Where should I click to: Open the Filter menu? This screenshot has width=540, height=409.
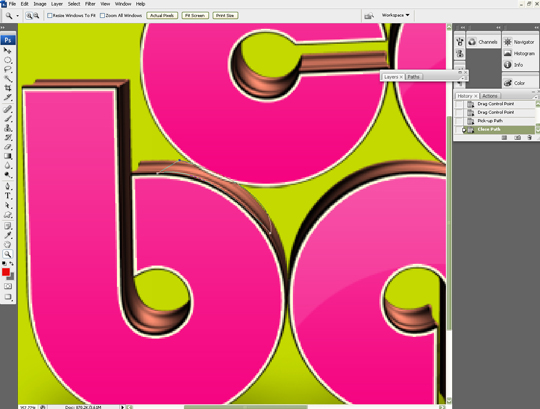click(90, 4)
